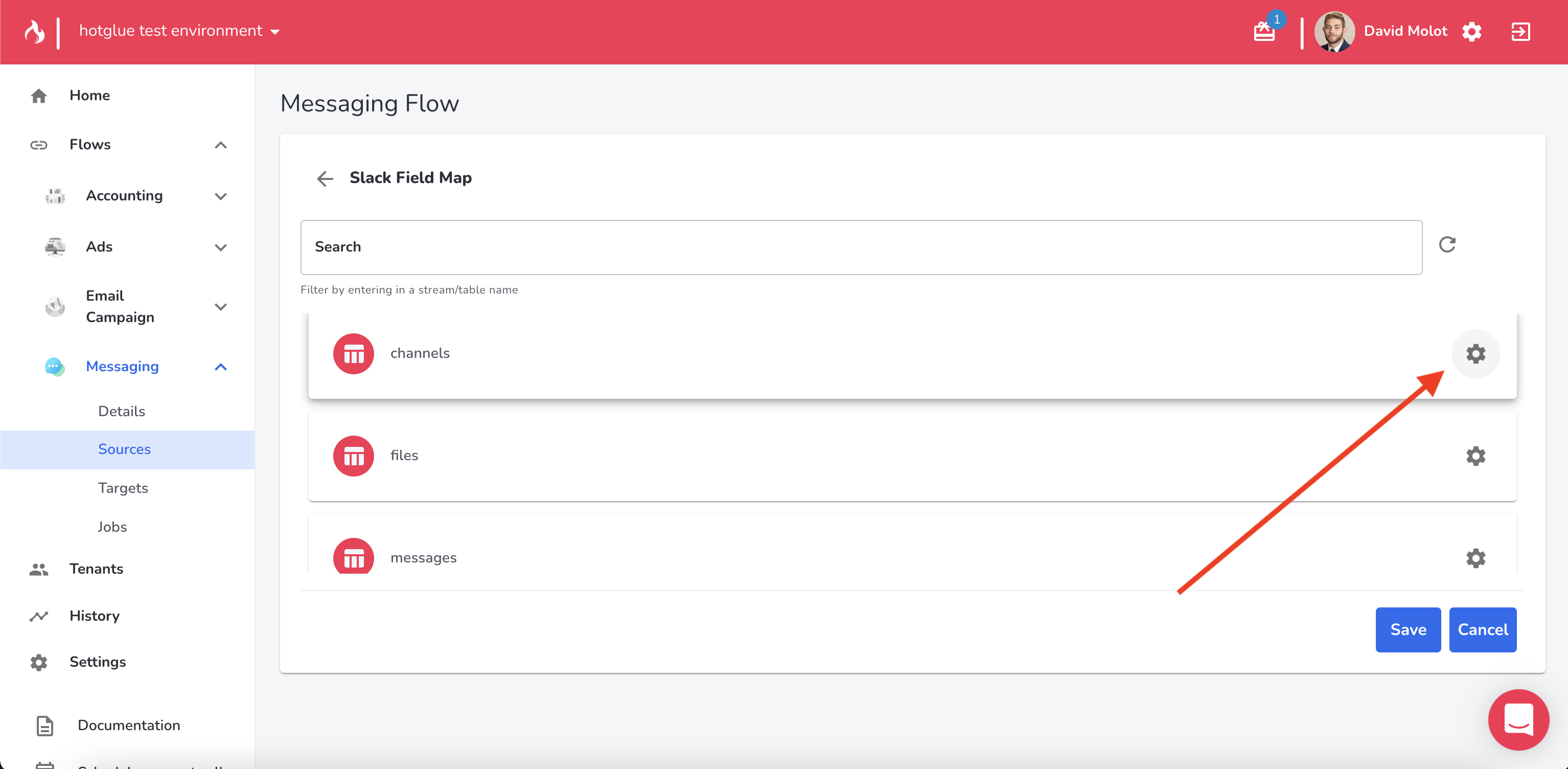Click the stream Search input field
Viewport: 1568px width, 769px height.
pyautogui.click(x=861, y=247)
